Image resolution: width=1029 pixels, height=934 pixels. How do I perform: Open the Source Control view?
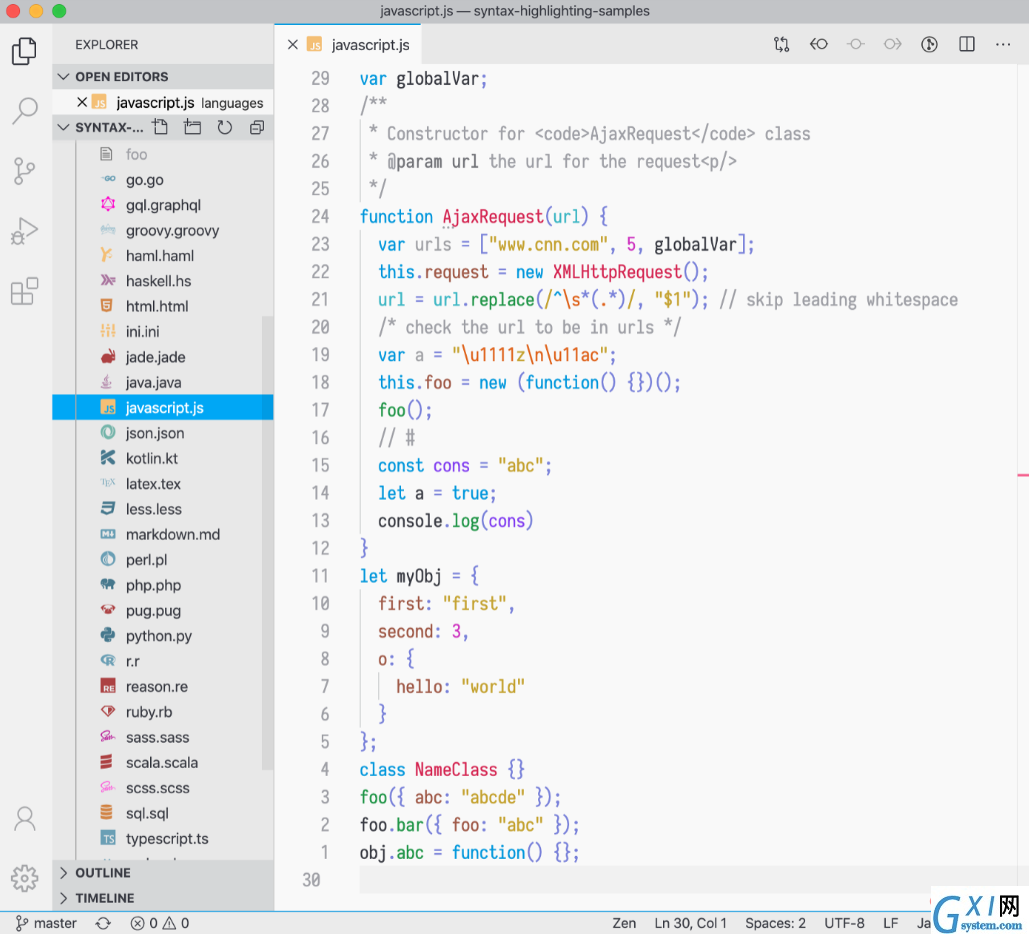[25, 171]
